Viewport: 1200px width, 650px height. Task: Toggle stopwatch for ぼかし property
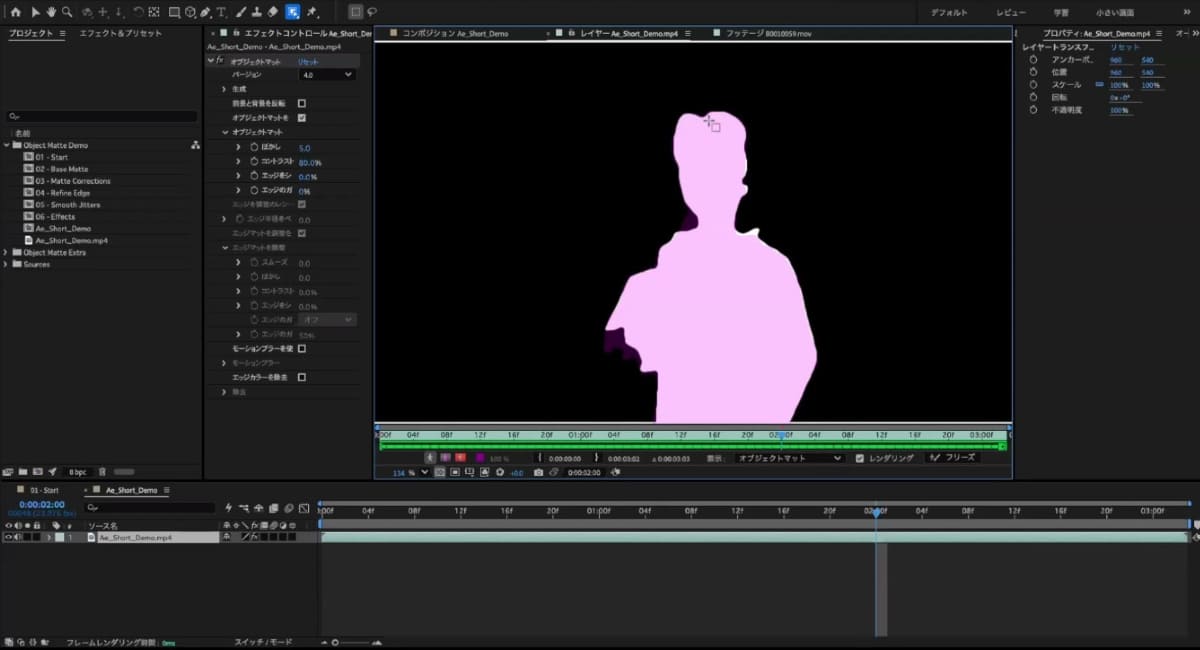(x=254, y=147)
